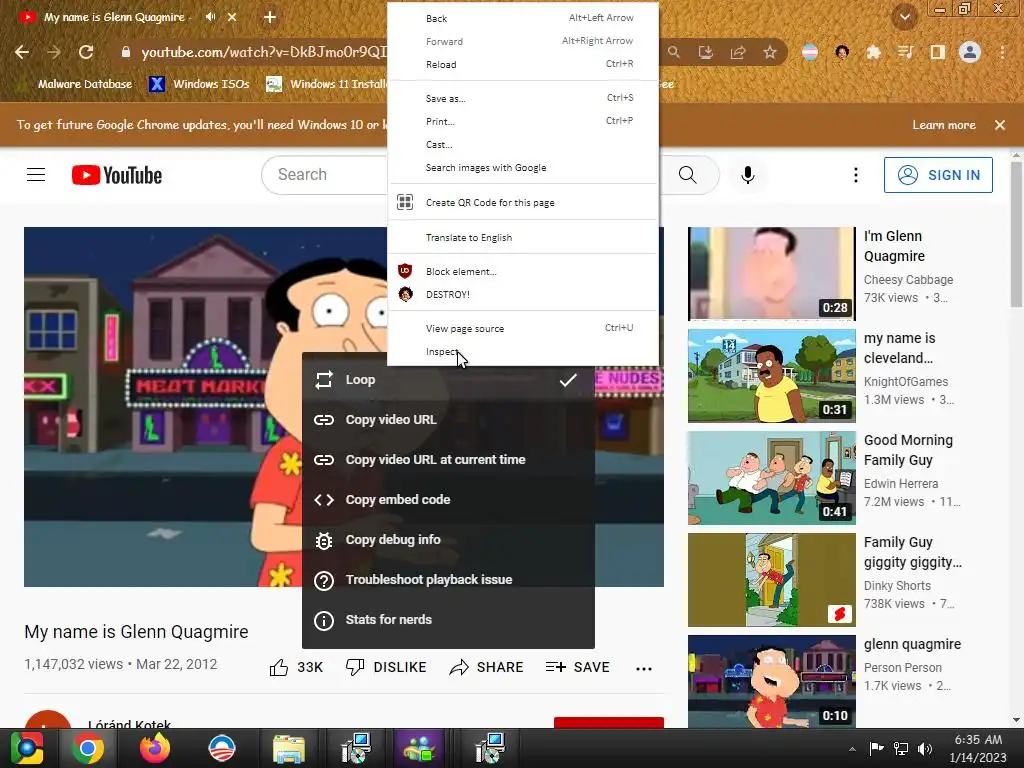This screenshot has height=768, width=1024.
Task: Open my name is cleveland thumbnail
Action: [771, 376]
